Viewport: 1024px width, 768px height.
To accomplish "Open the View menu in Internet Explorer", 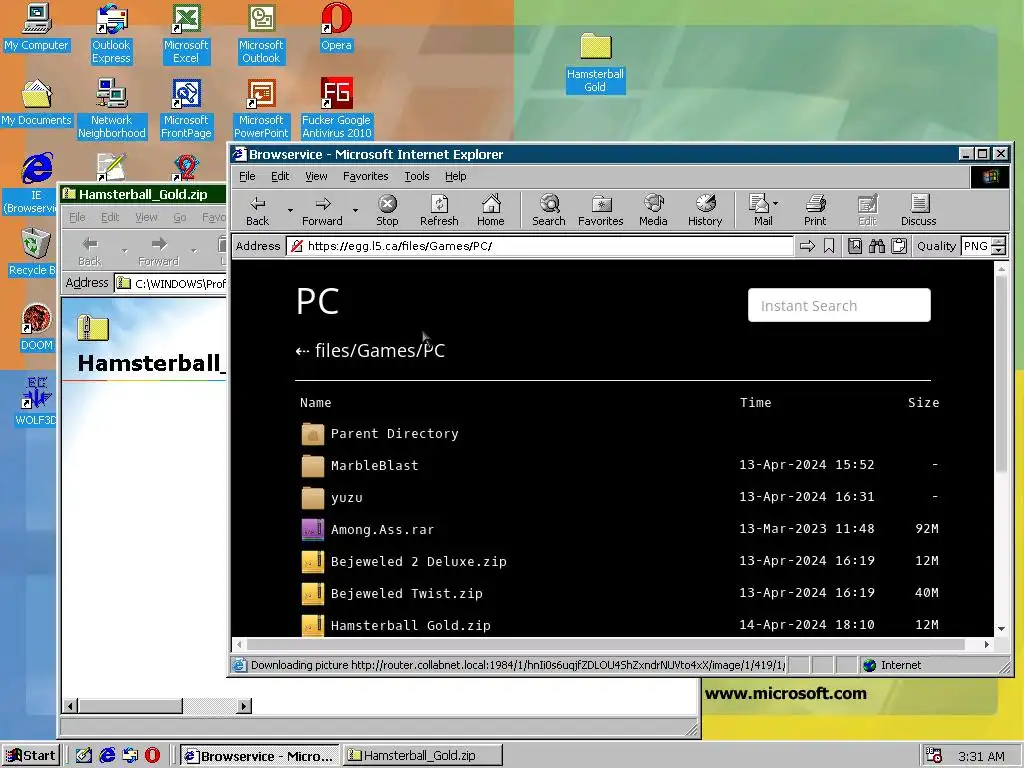I will tap(316, 176).
